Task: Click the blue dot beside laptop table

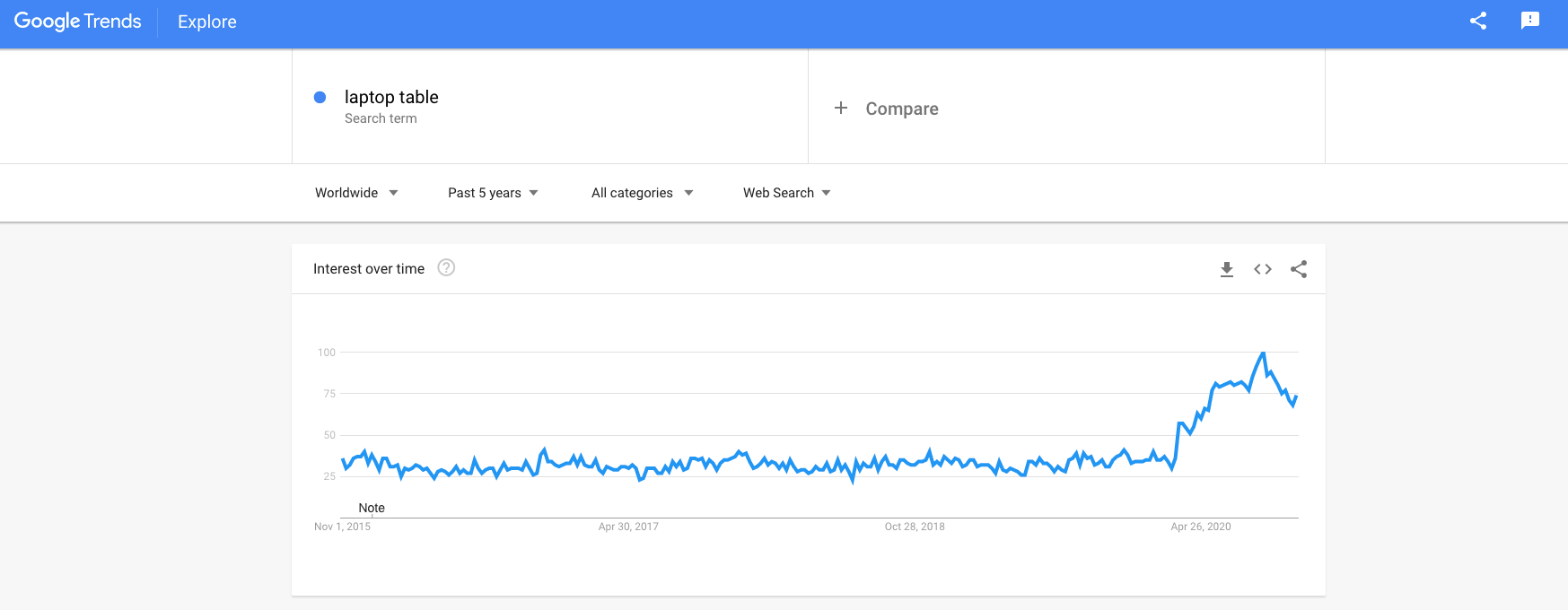Action: [x=320, y=97]
